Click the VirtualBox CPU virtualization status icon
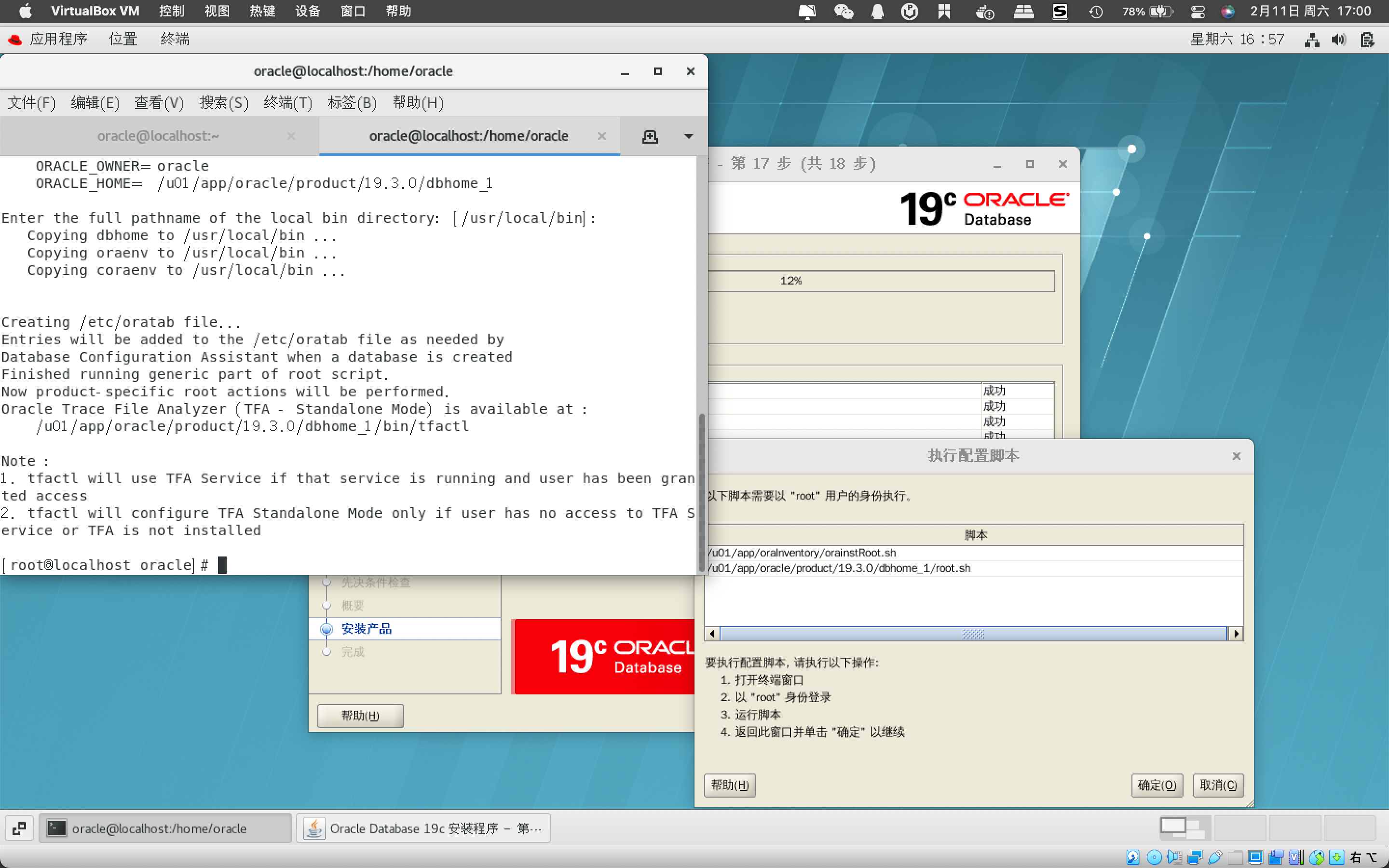The image size is (1389, 868). pos(1296,857)
